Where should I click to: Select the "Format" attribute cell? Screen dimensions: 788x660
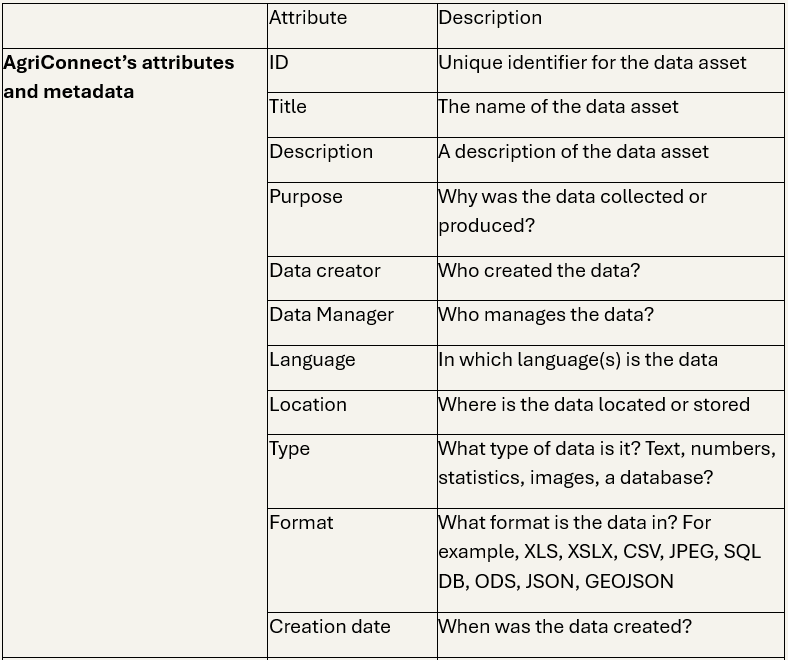(x=301, y=523)
